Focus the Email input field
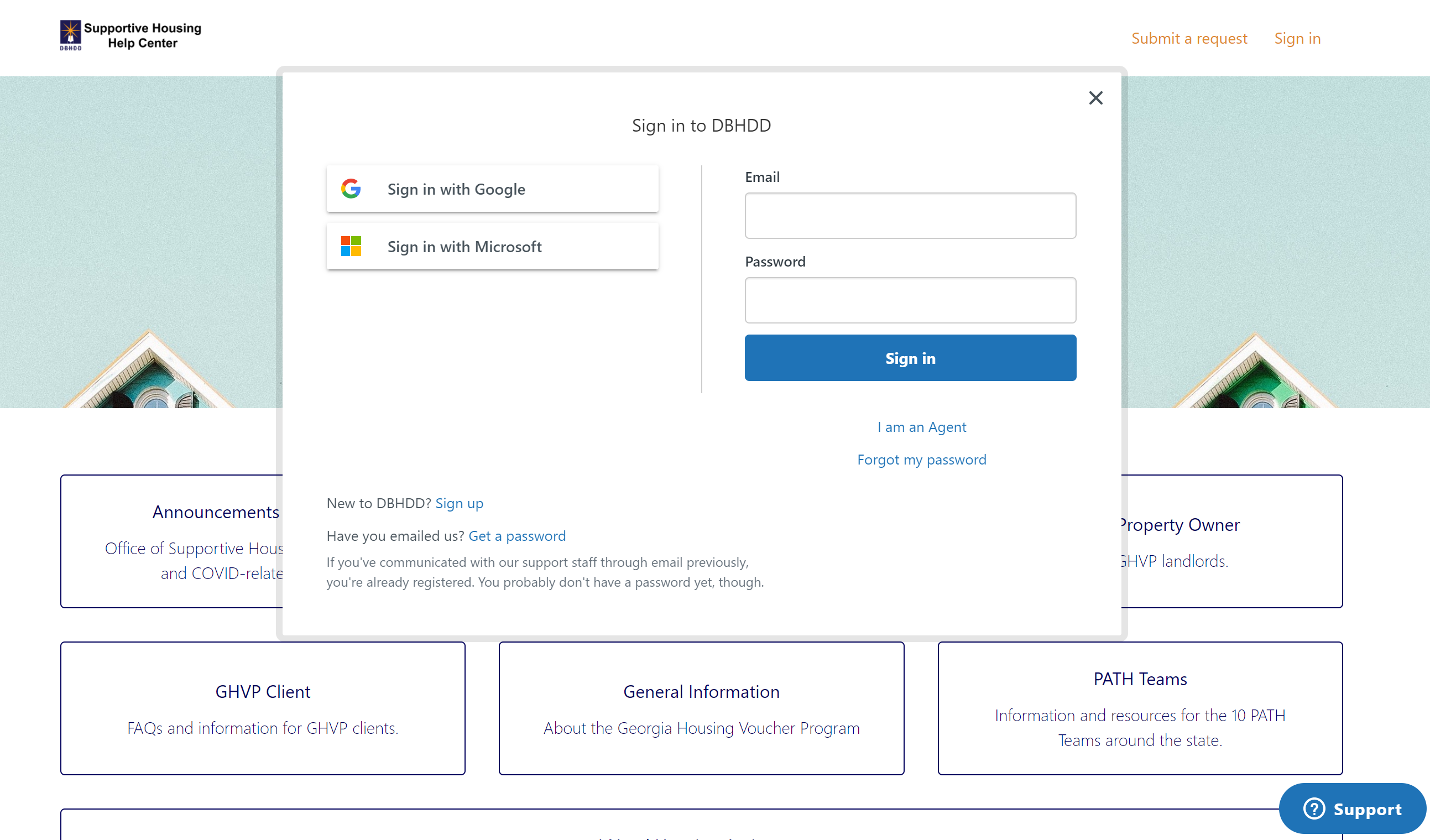Viewport: 1430px width, 840px height. pos(910,216)
